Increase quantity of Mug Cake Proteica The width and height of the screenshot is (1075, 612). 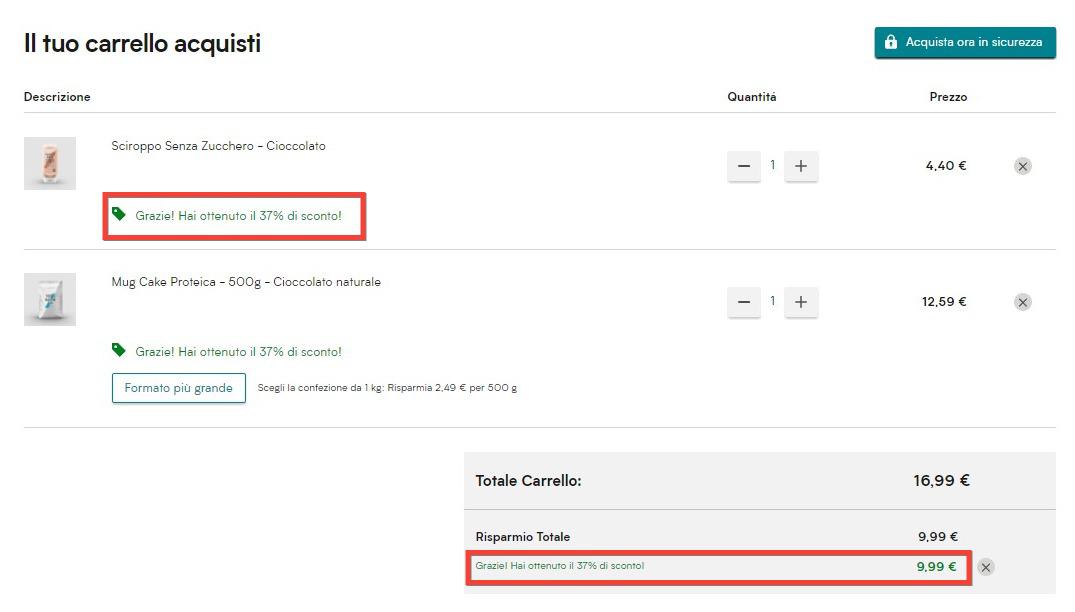(x=800, y=302)
